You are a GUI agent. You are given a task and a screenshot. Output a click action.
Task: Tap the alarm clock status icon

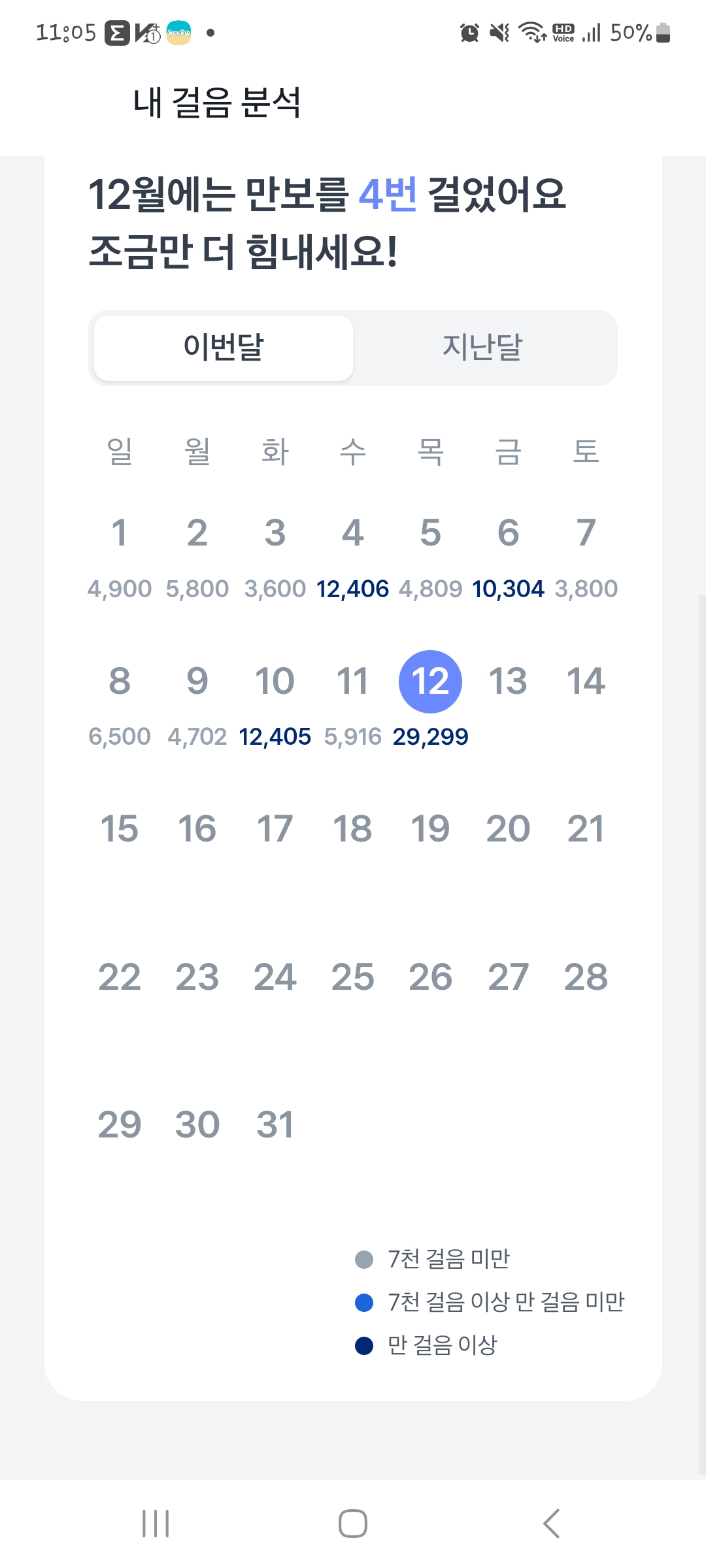point(469,33)
